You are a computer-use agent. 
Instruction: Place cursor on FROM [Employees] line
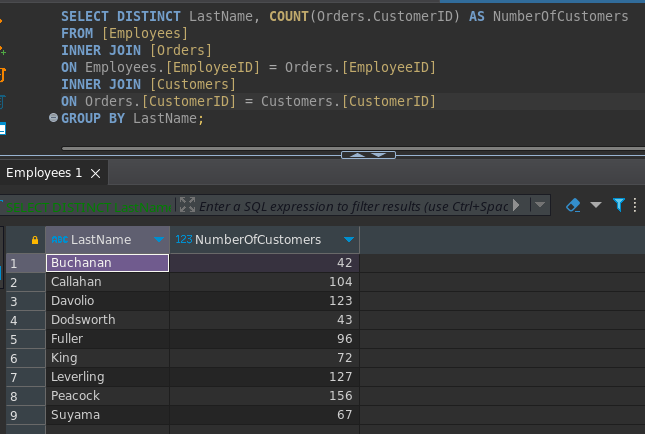pos(124,33)
